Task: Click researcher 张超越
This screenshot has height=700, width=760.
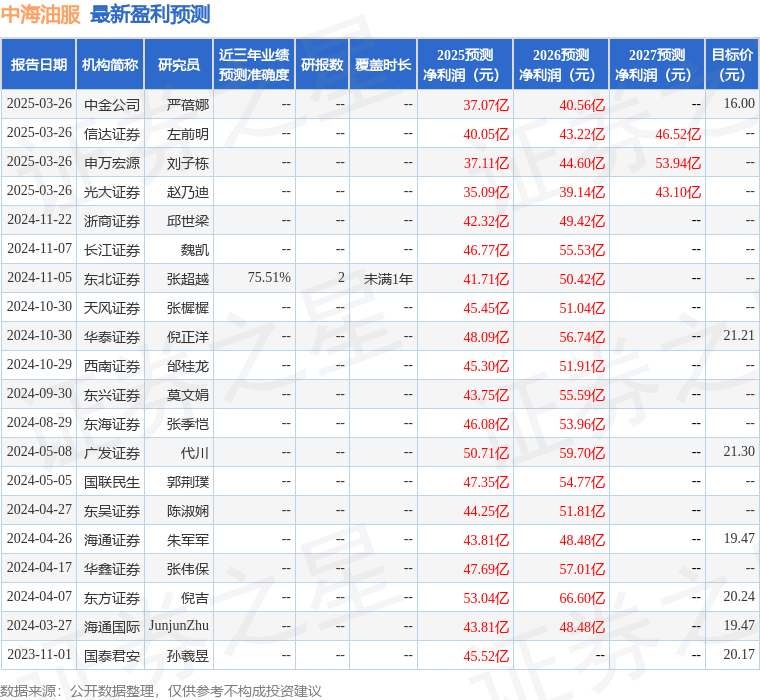Action: 188,279
